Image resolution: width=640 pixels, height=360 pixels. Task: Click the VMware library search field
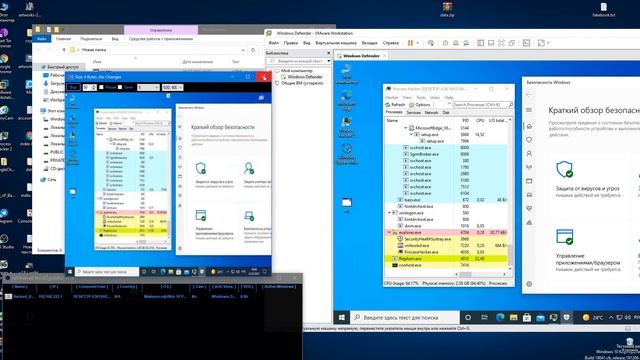point(298,61)
